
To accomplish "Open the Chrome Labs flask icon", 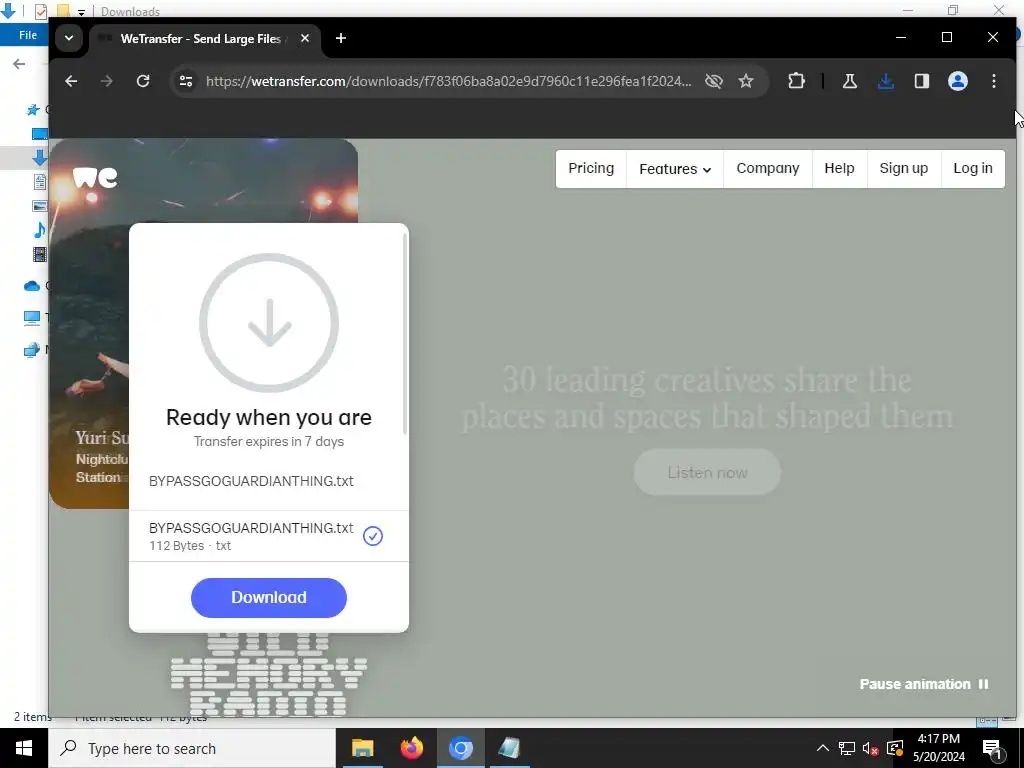I will [x=850, y=81].
